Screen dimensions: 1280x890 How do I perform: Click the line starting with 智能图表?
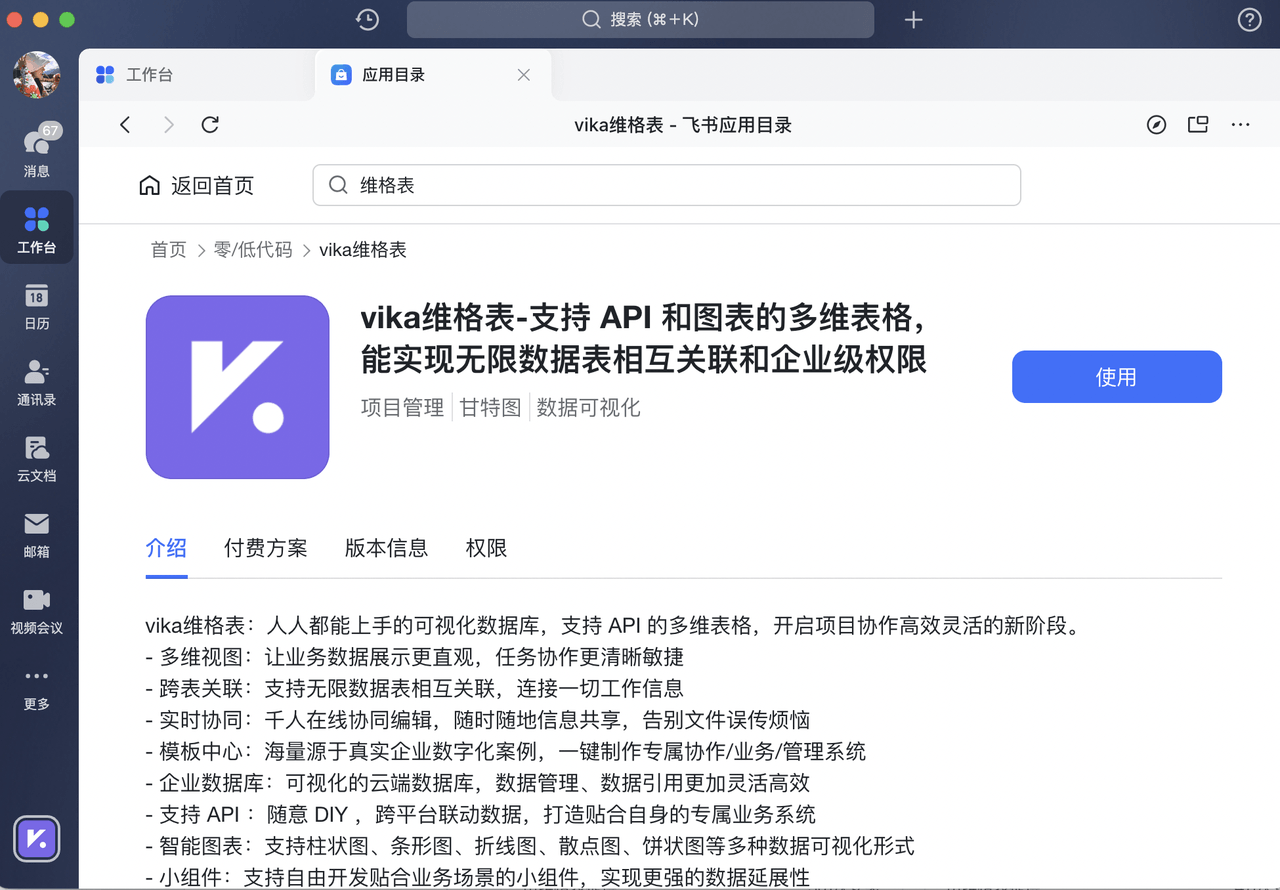tap(530, 847)
